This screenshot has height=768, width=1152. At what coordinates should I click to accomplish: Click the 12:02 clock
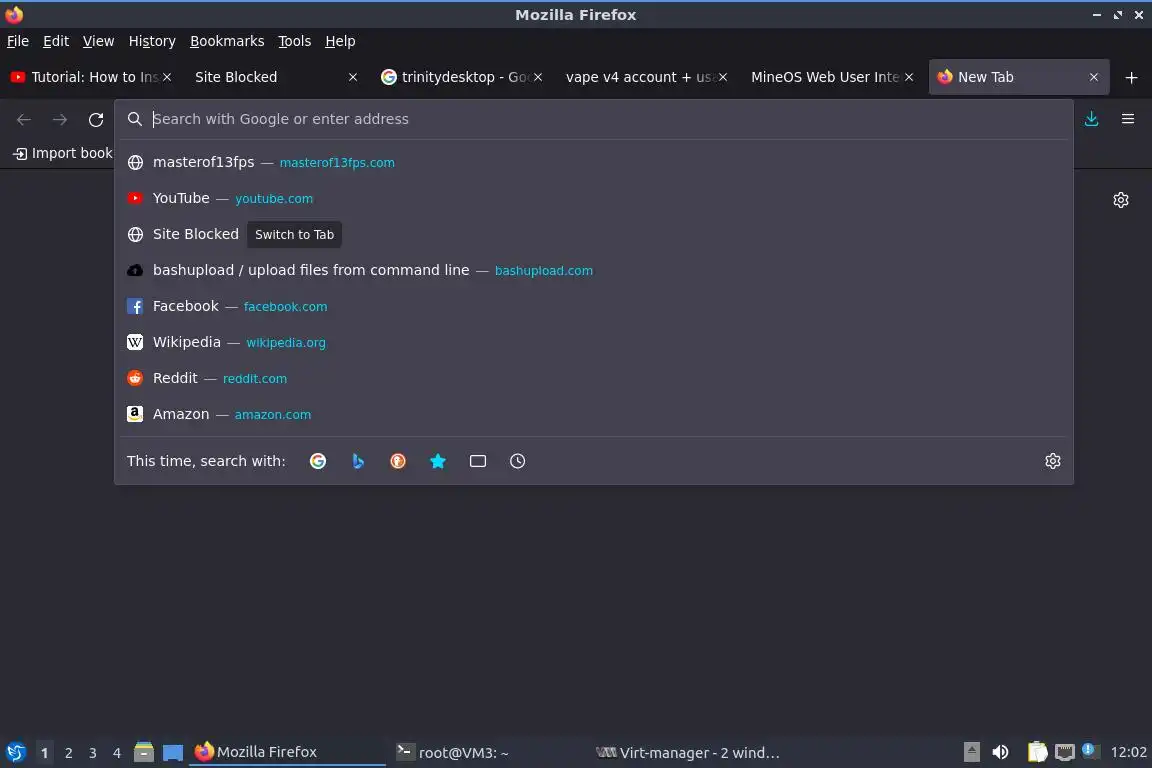click(1128, 752)
